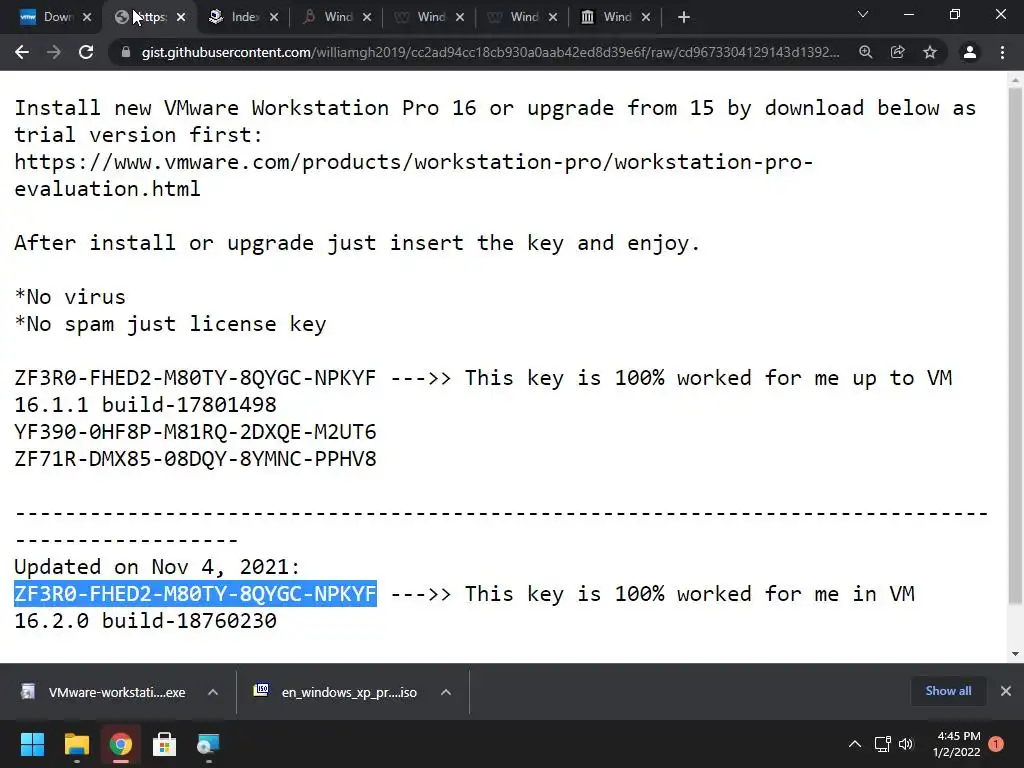Bookmark this page with the star
The height and width of the screenshot is (768, 1024).
930,52
